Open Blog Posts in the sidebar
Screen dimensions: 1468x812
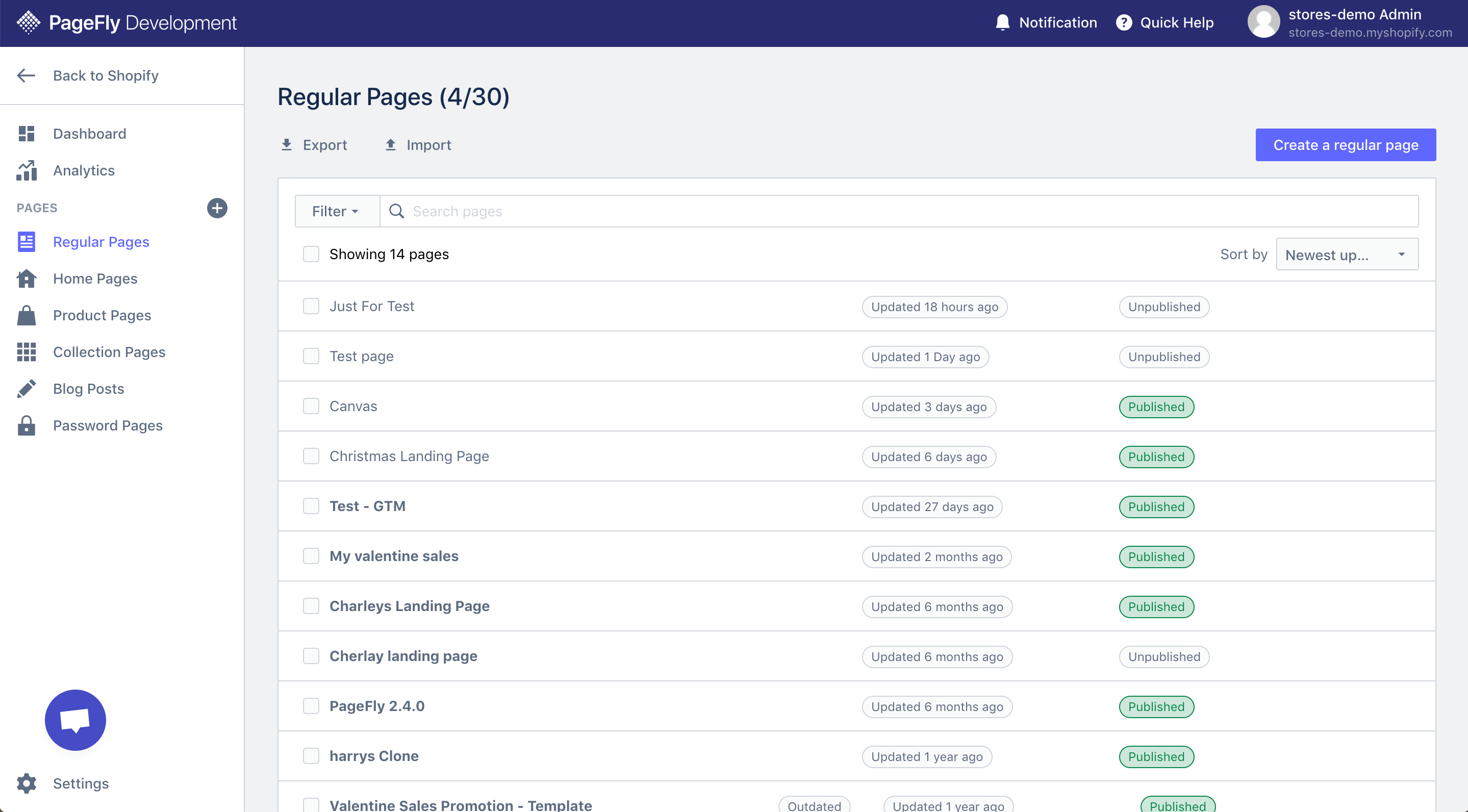point(88,389)
